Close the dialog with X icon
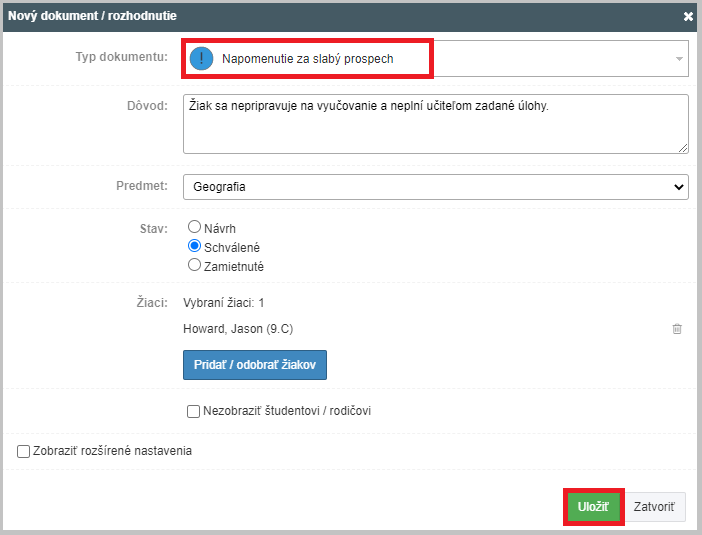Image resolution: width=702 pixels, height=535 pixels. [x=688, y=17]
